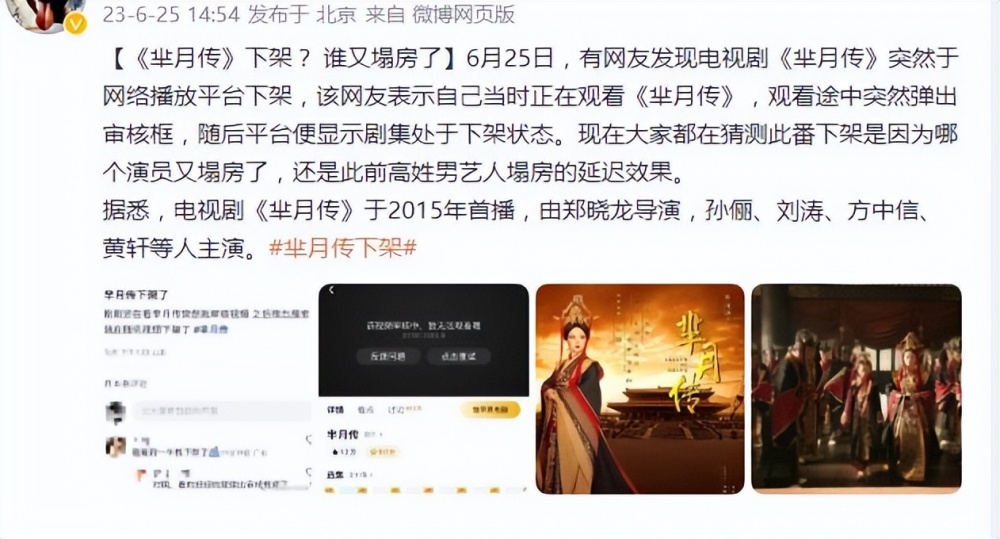Click the 反馈问题 button in player

click(388, 357)
